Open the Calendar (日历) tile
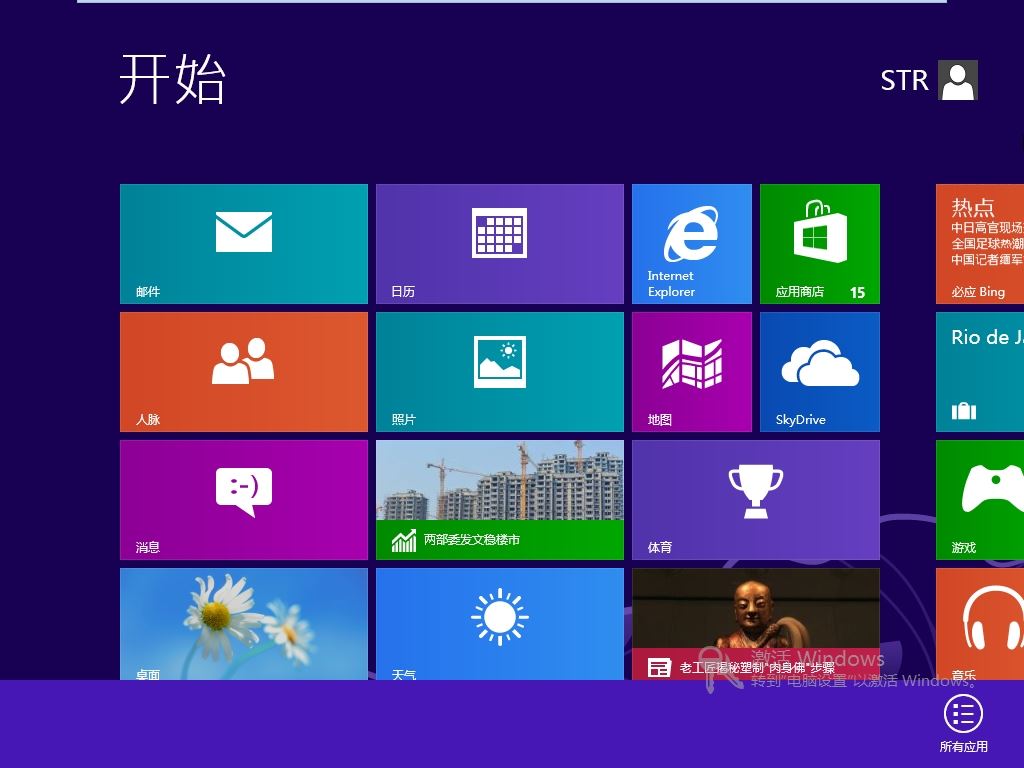 pyautogui.click(x=500, y=244)
